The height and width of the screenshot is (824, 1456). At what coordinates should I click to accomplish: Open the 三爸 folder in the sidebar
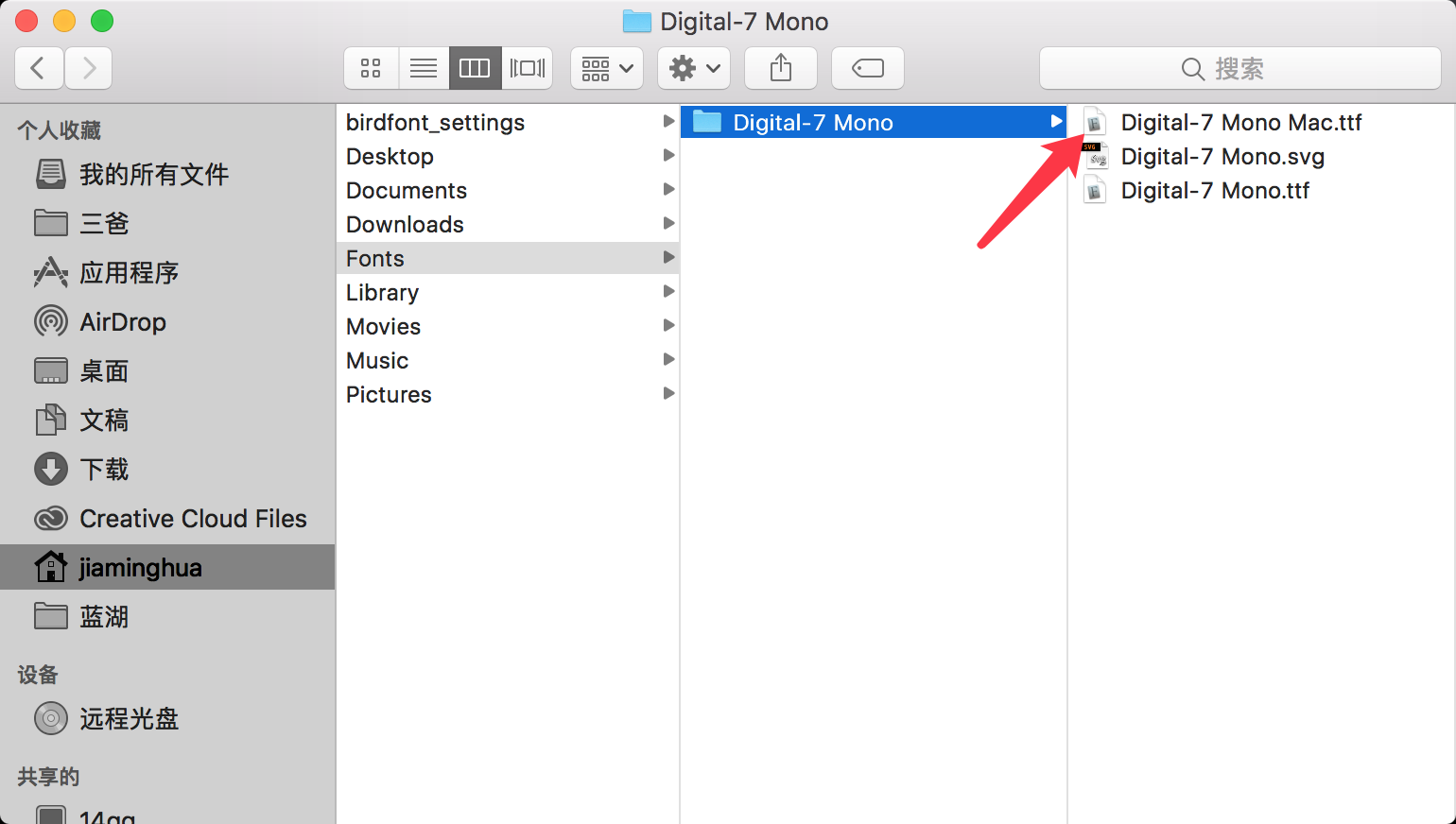(x=167, y=223)
